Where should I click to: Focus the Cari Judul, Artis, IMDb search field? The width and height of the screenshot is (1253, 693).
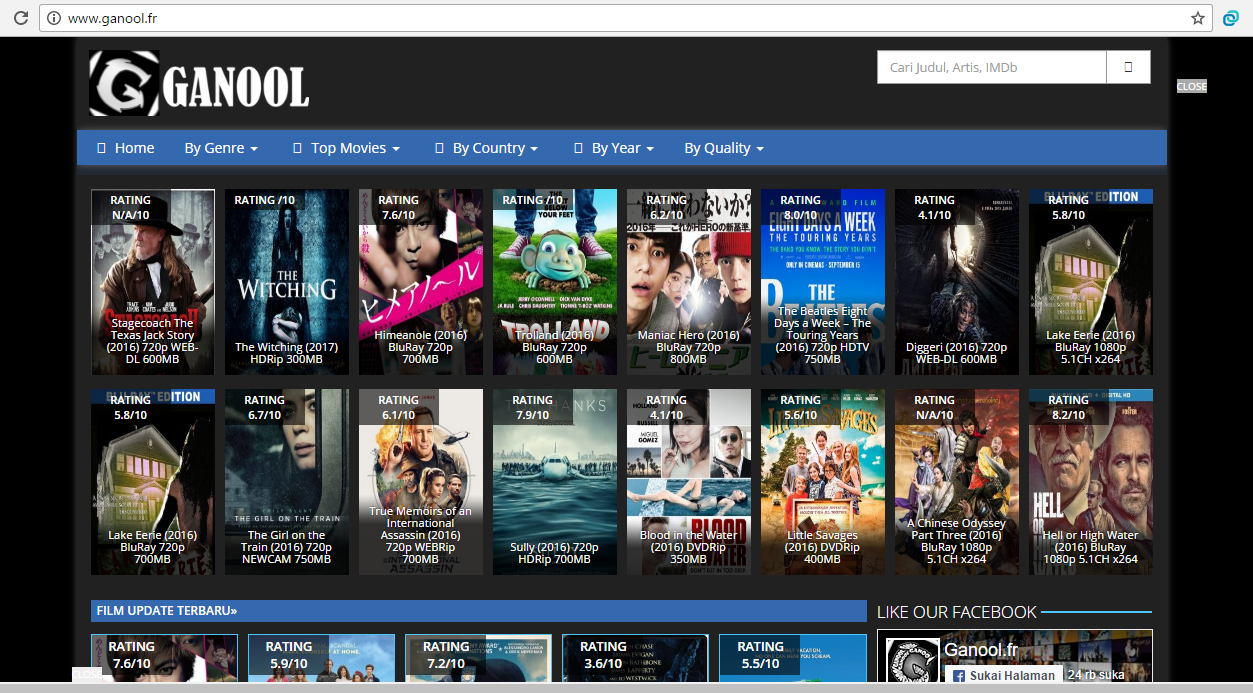point(992,67)
